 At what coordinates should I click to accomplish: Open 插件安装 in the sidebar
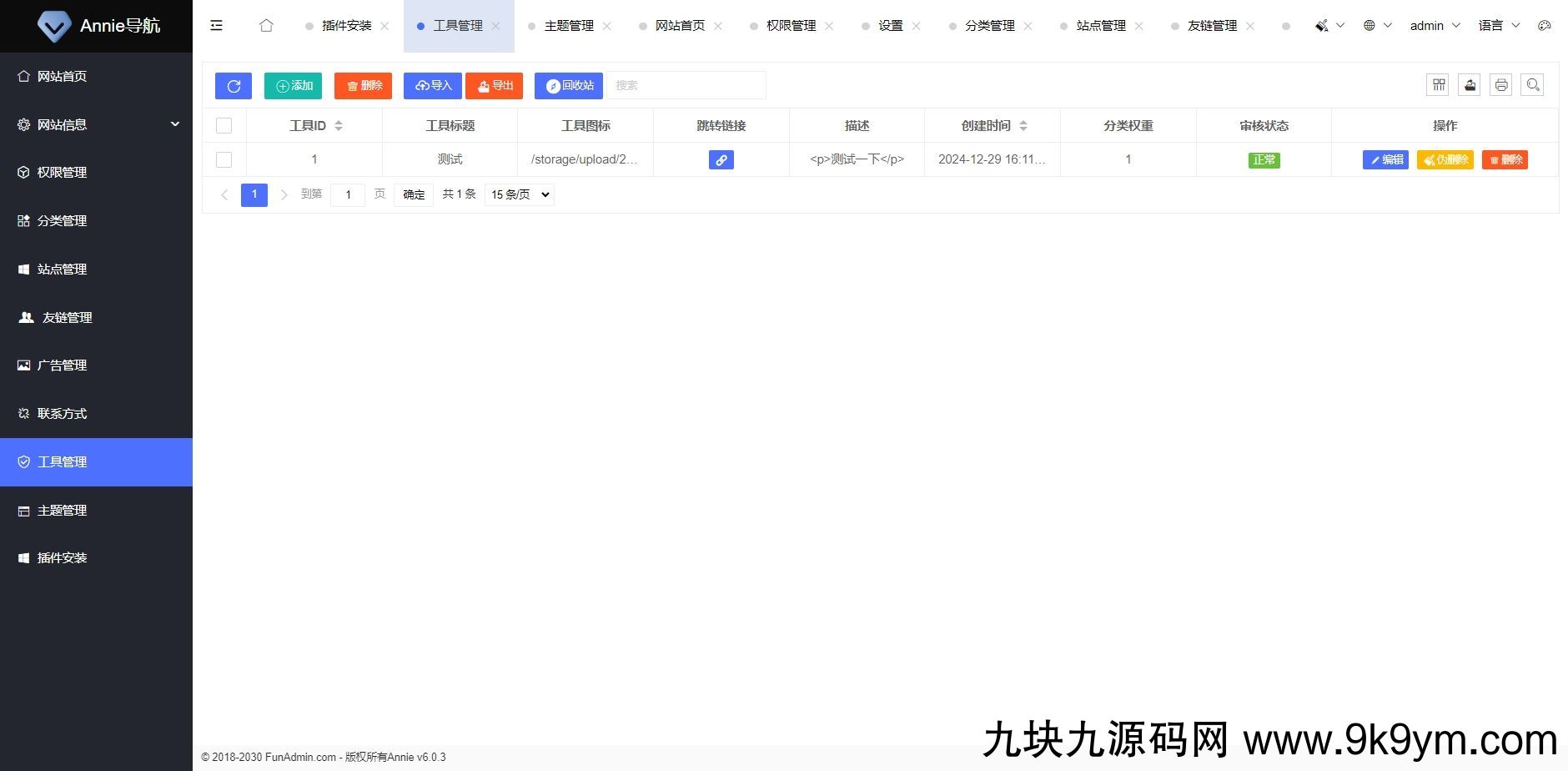click(x=96, y=557)
